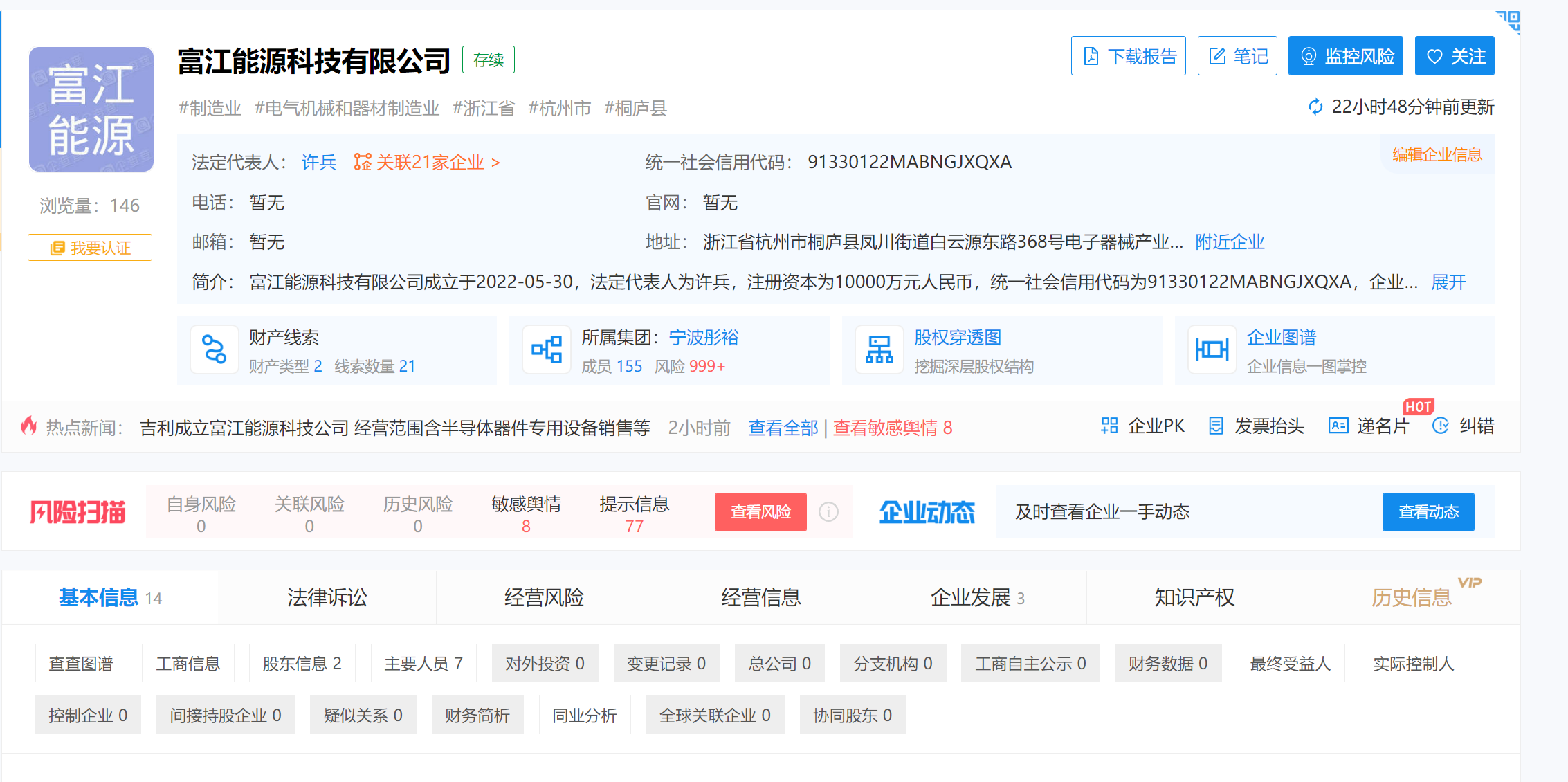
Task: Switch to 法律诉讼 tab
Action: tap(327, 597)
